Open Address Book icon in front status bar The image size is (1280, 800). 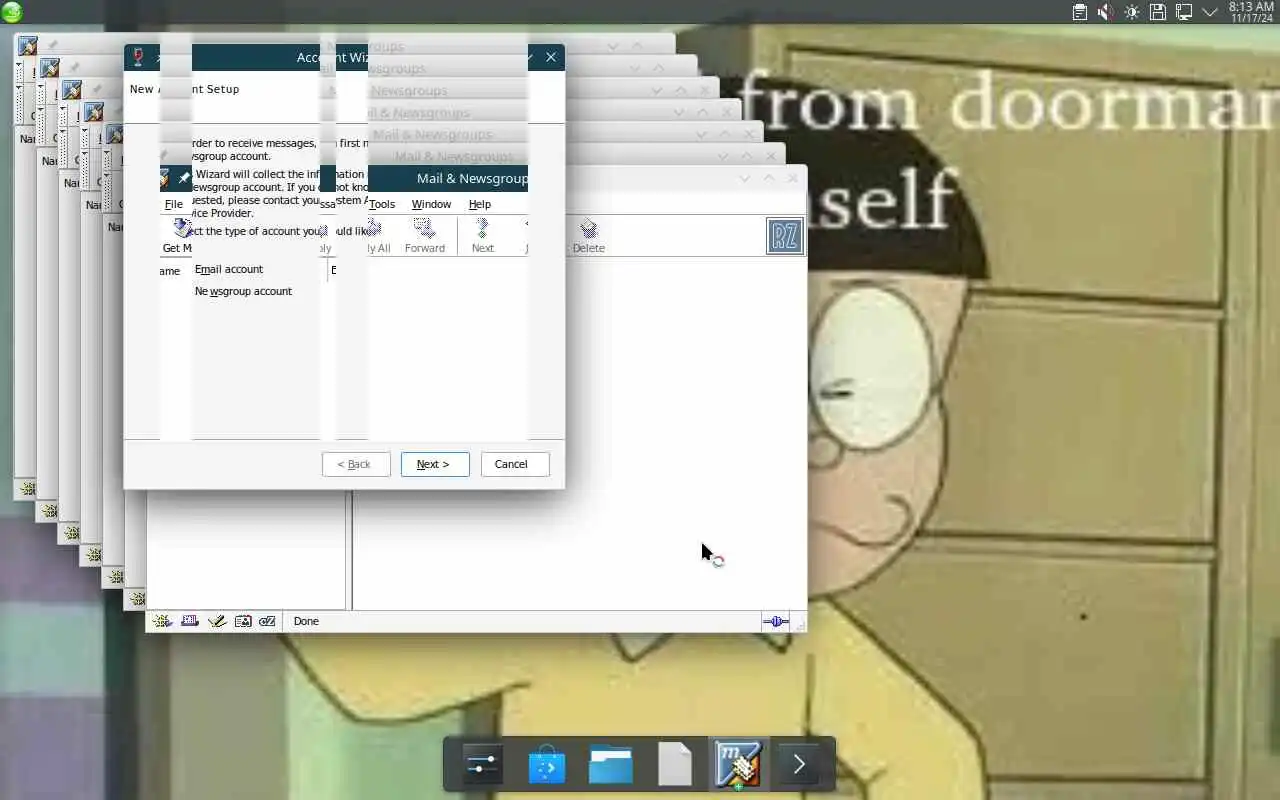click(242, 621)
